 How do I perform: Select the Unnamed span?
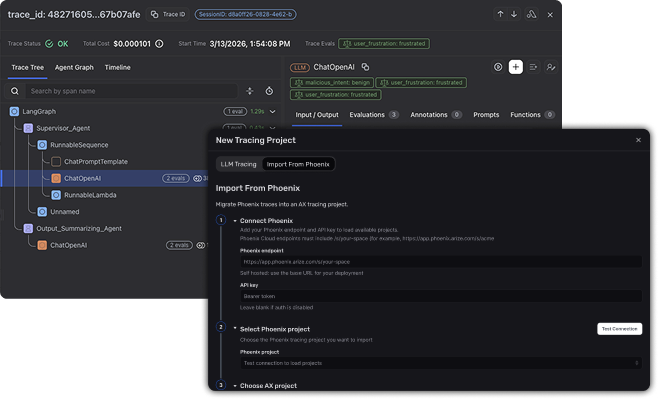65,212
